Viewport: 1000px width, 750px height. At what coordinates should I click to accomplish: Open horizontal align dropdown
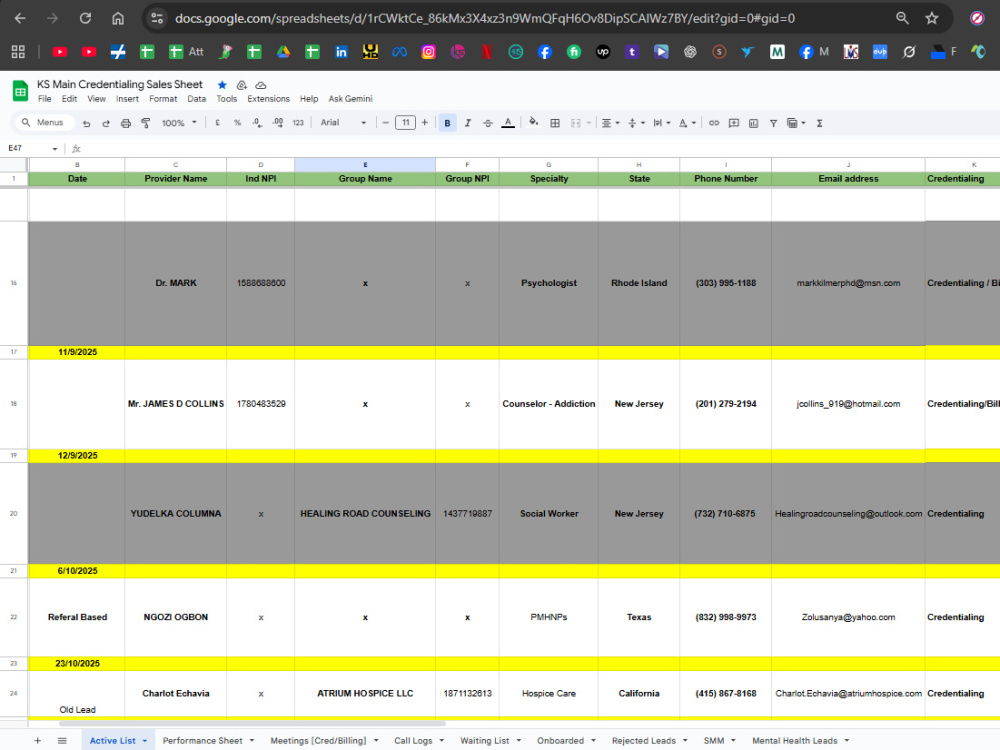pos(610,123)
